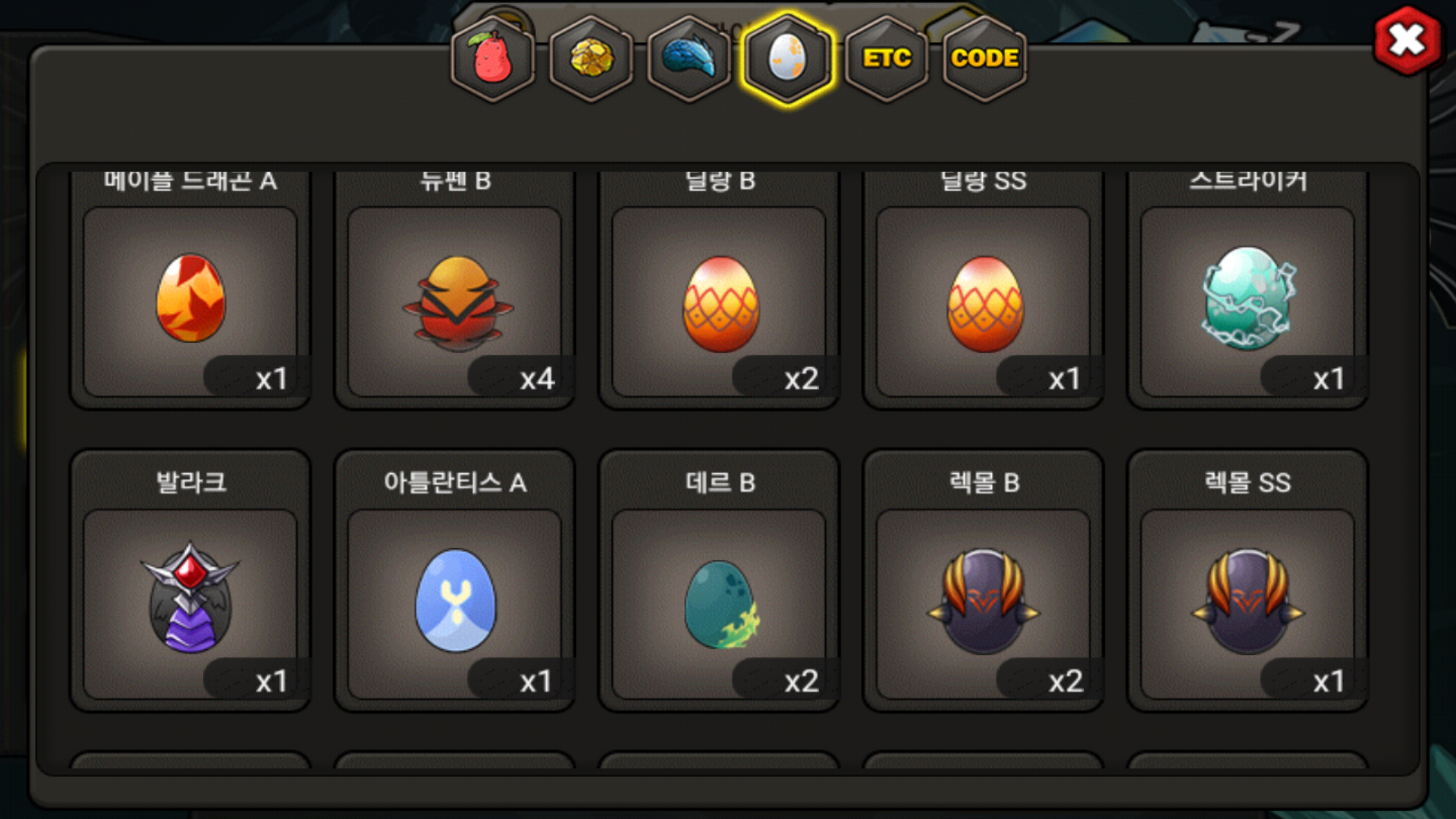Open the fruit food inventory tab
1456x819 pixels.
(x=493, y=58)
